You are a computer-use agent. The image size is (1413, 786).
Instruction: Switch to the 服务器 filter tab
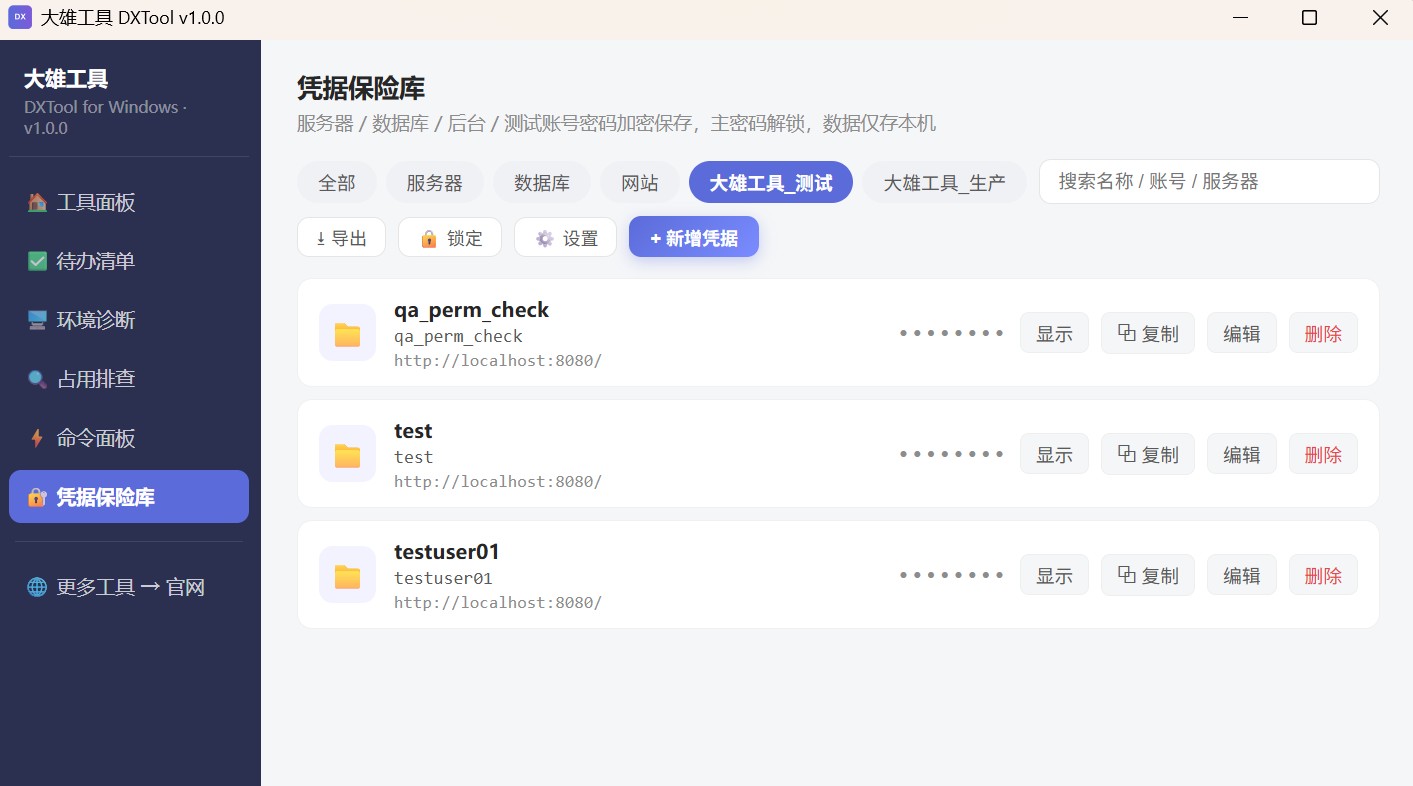[x=435, y=183]
